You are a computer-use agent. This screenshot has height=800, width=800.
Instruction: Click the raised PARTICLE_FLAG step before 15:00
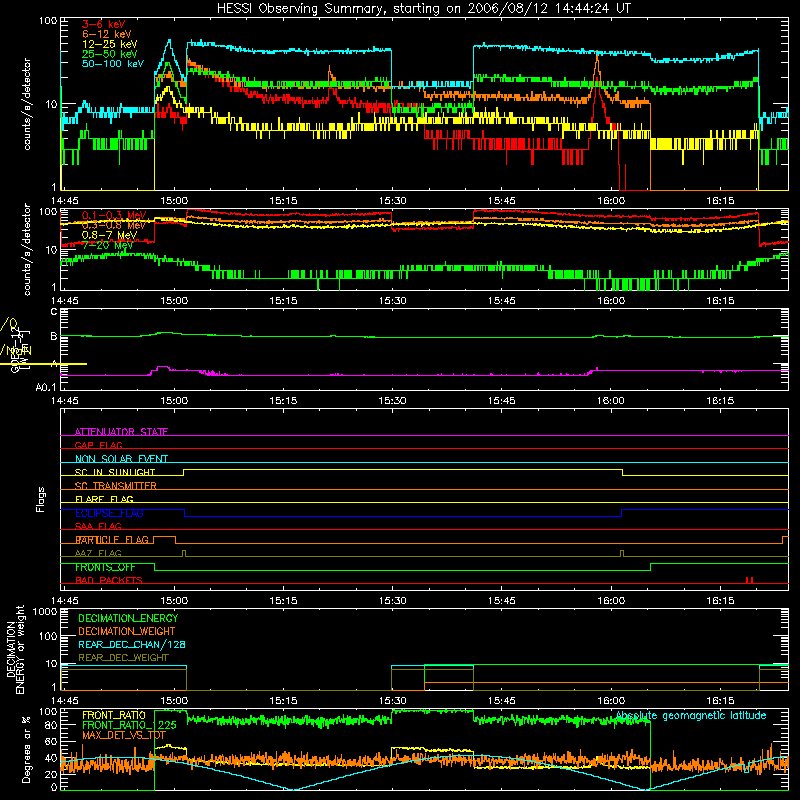164,537
